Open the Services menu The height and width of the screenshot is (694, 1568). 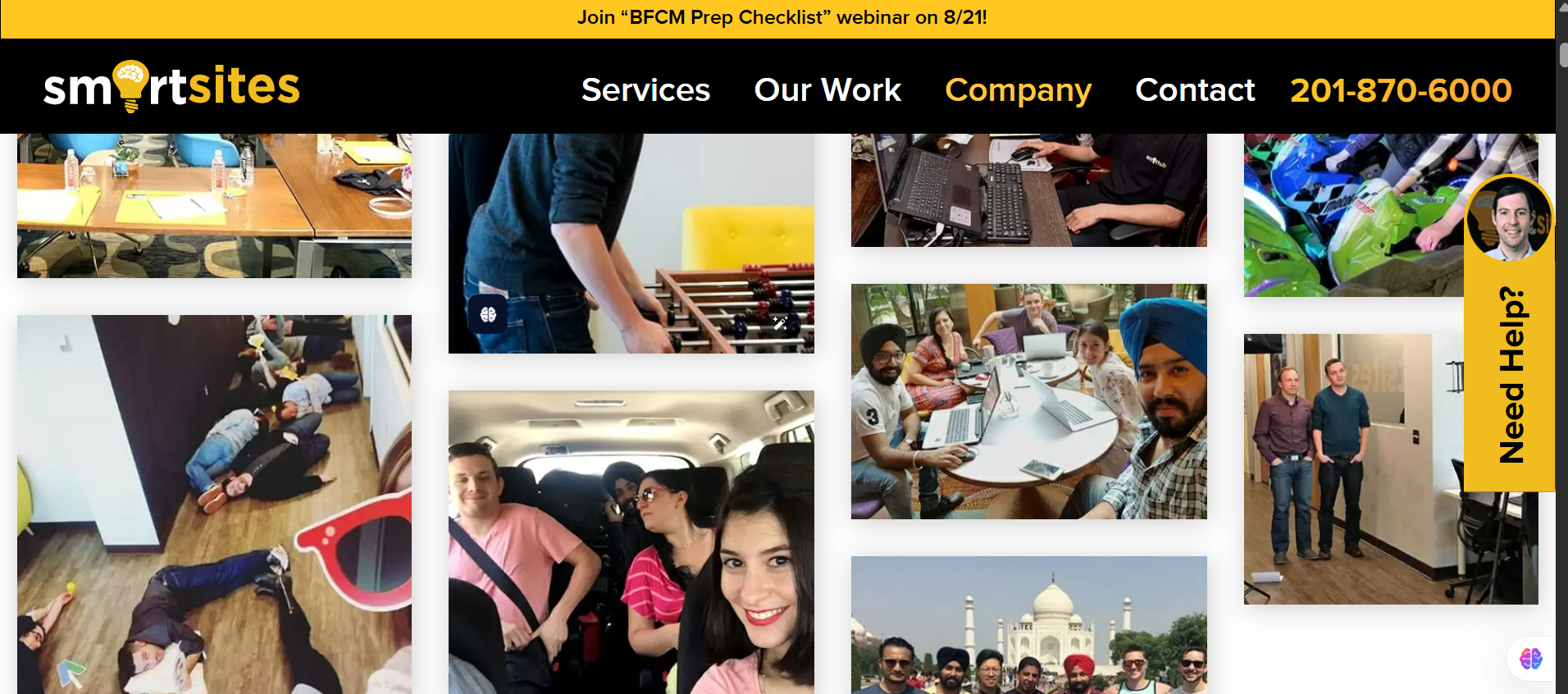(645, 89)
